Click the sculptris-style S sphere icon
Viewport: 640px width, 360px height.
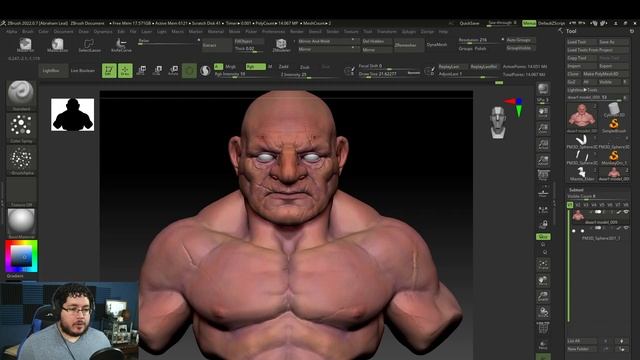(x=205, y=71)
